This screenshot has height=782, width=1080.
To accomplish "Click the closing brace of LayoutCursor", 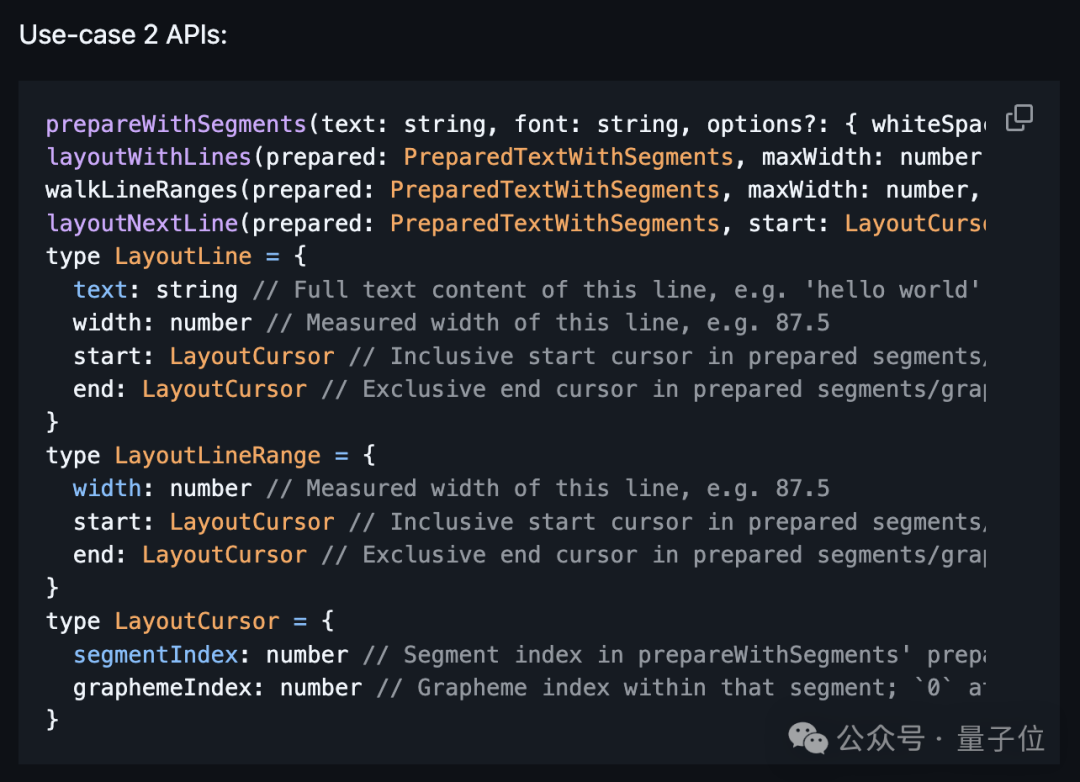I will (53, 720).
